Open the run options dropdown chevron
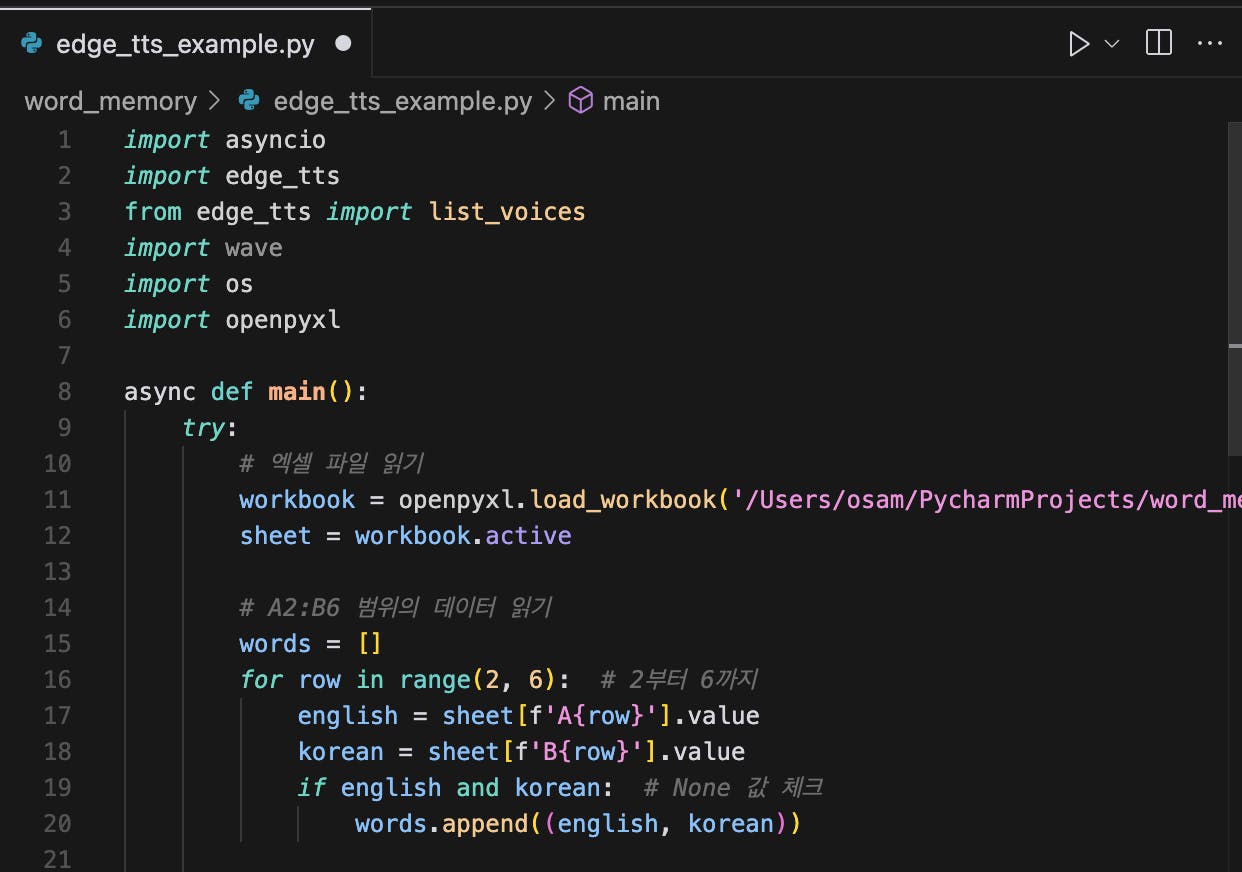This screenshot has height=872, width=1242. pyautogui.click(x=1111, y=44)
